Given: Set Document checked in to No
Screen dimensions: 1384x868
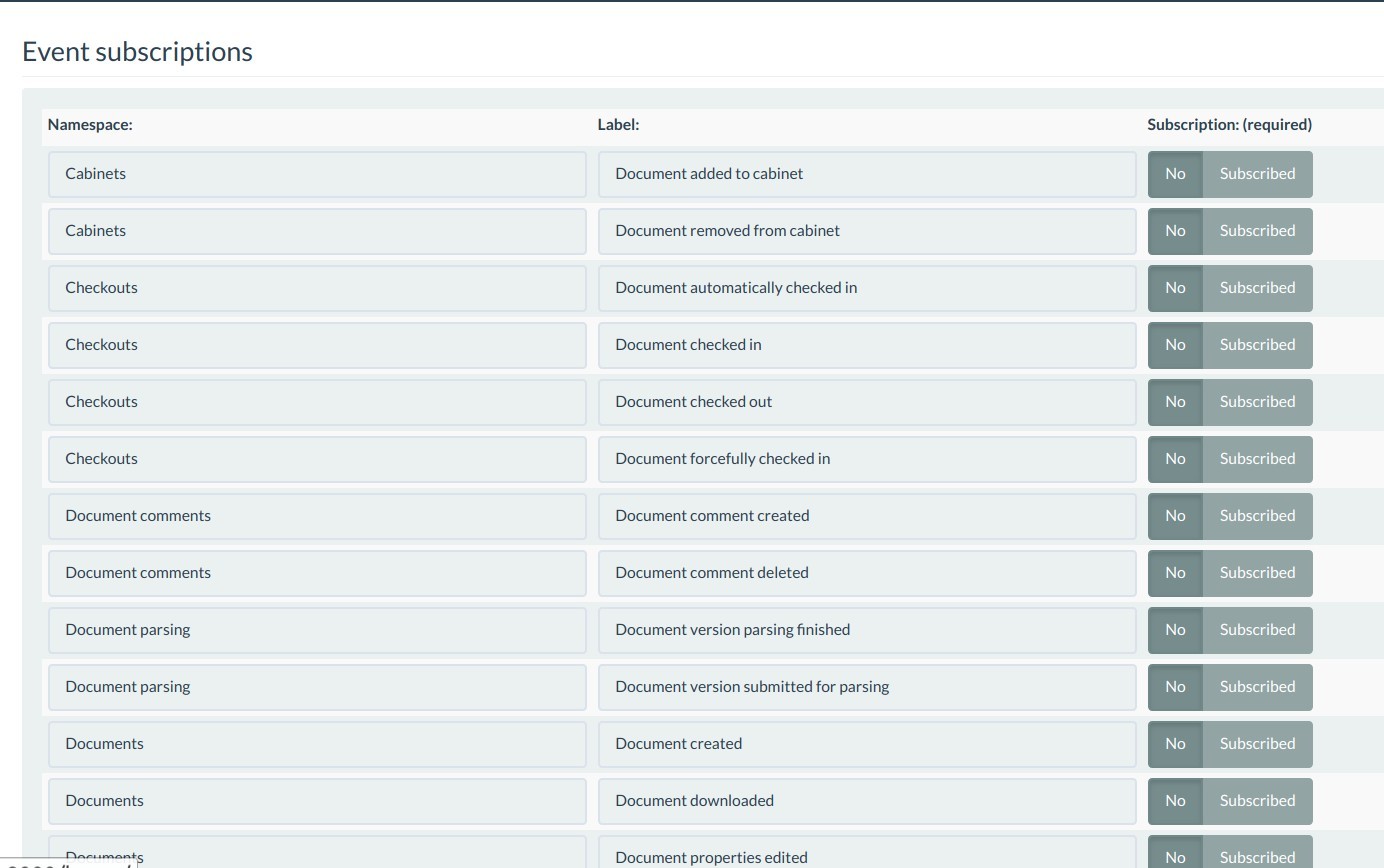Looking at the screenshot, I should [1175, 345].
